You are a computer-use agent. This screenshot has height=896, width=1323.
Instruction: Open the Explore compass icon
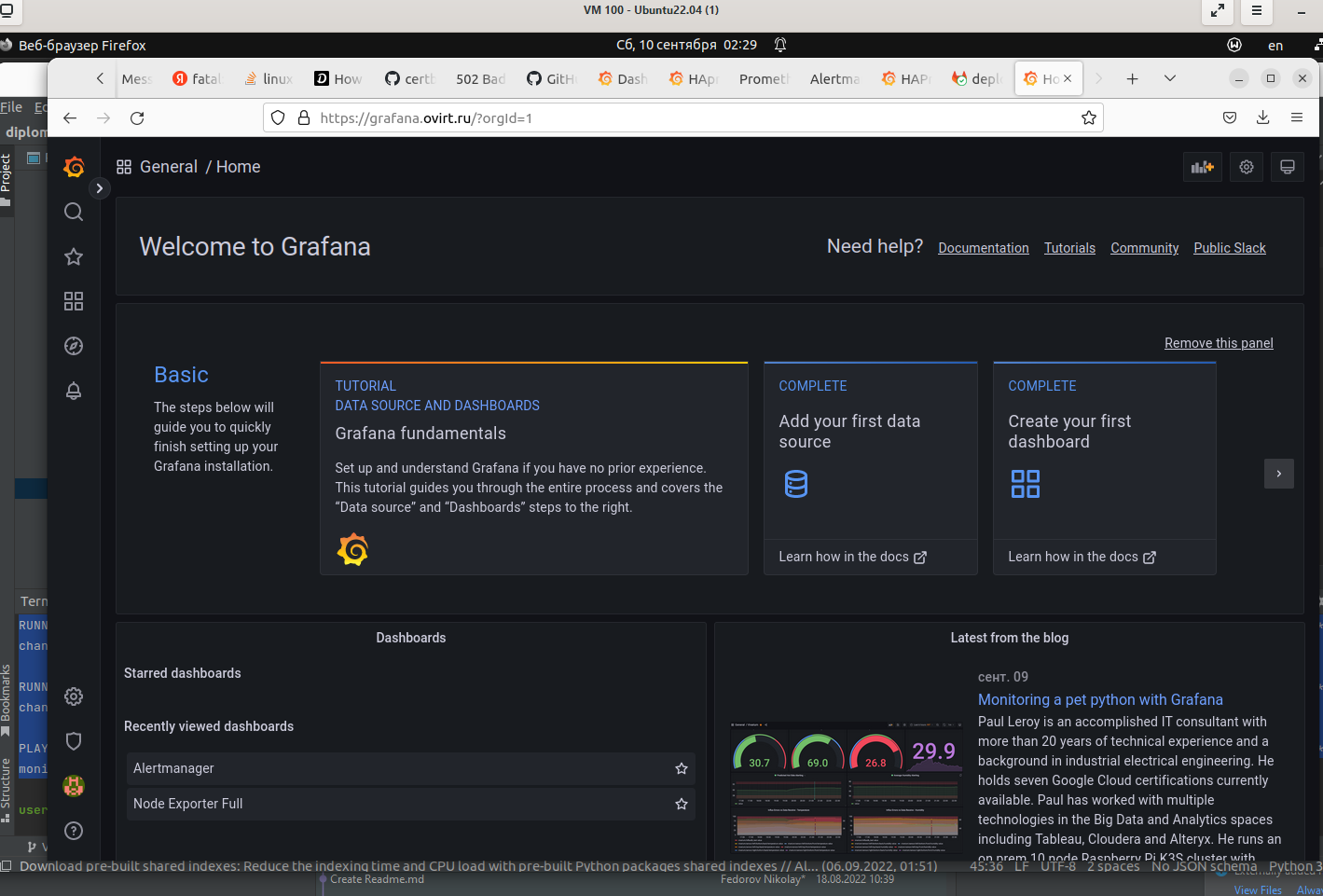coord(74,346)
